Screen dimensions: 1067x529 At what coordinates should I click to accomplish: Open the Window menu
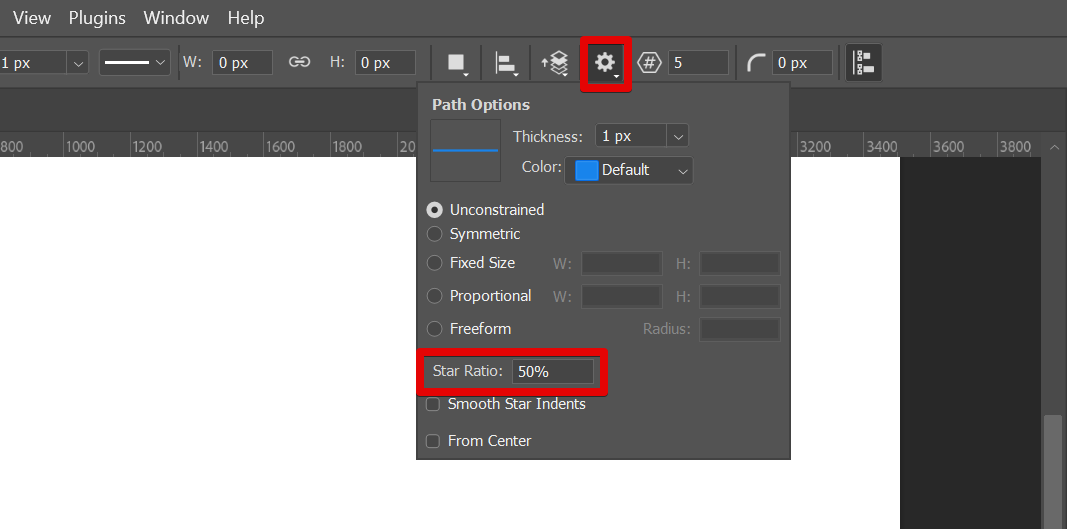[176, 18]
